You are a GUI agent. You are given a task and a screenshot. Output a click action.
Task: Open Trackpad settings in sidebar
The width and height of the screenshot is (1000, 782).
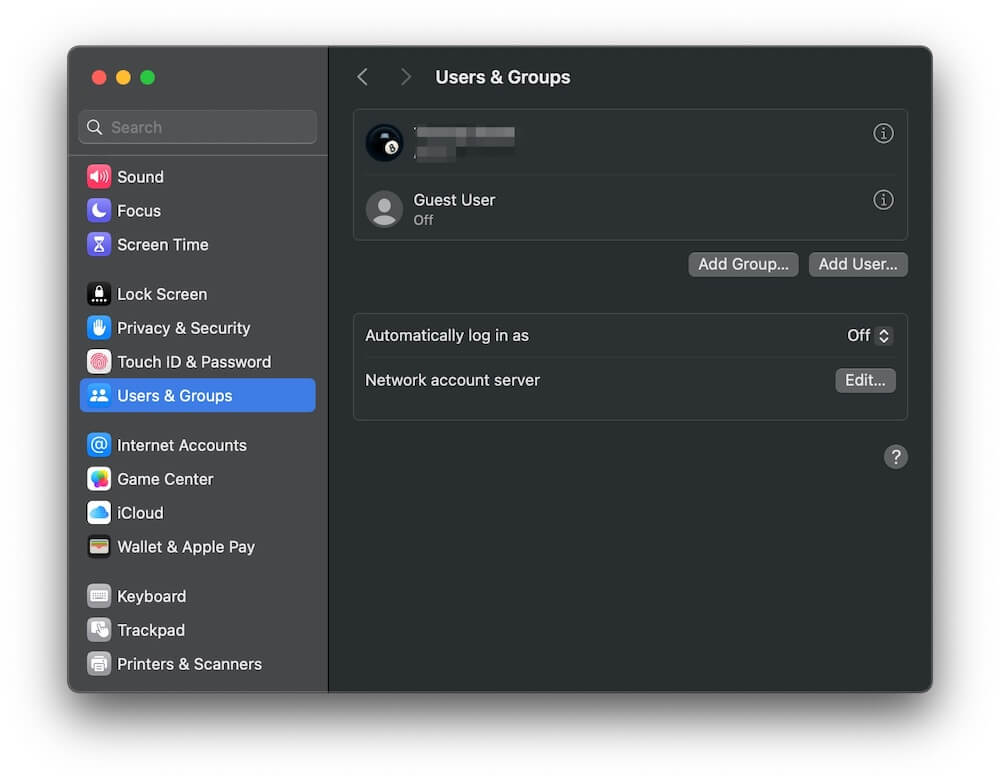point(197,630)
